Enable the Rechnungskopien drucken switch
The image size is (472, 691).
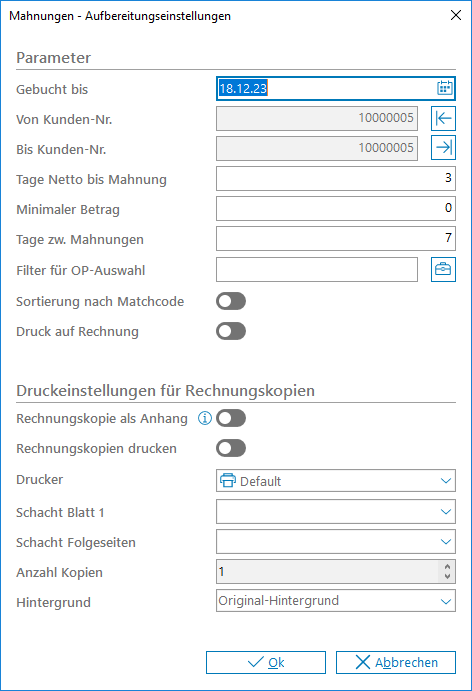[231, 448]
